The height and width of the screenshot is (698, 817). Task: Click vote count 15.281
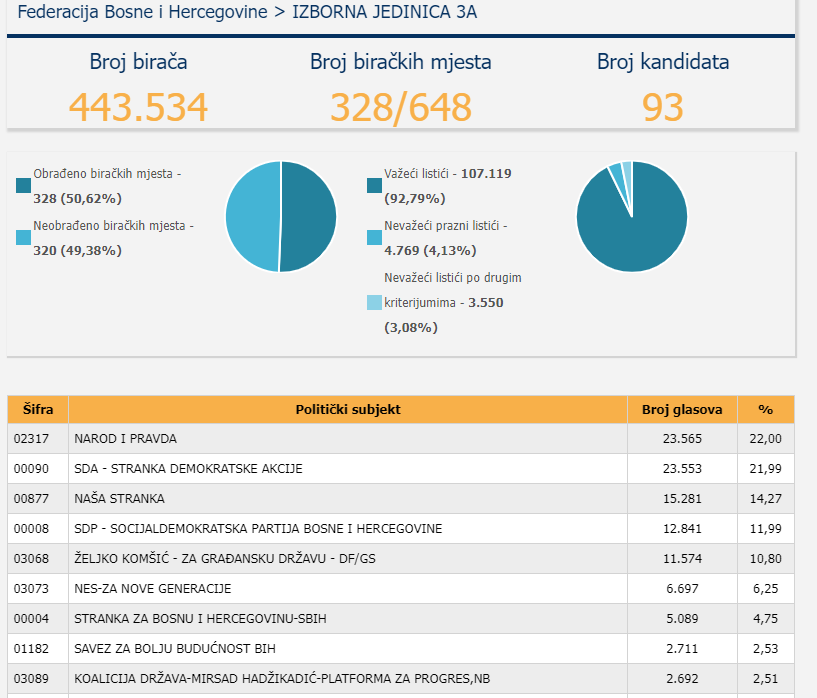pyautogui.click(x=683, y=498)
